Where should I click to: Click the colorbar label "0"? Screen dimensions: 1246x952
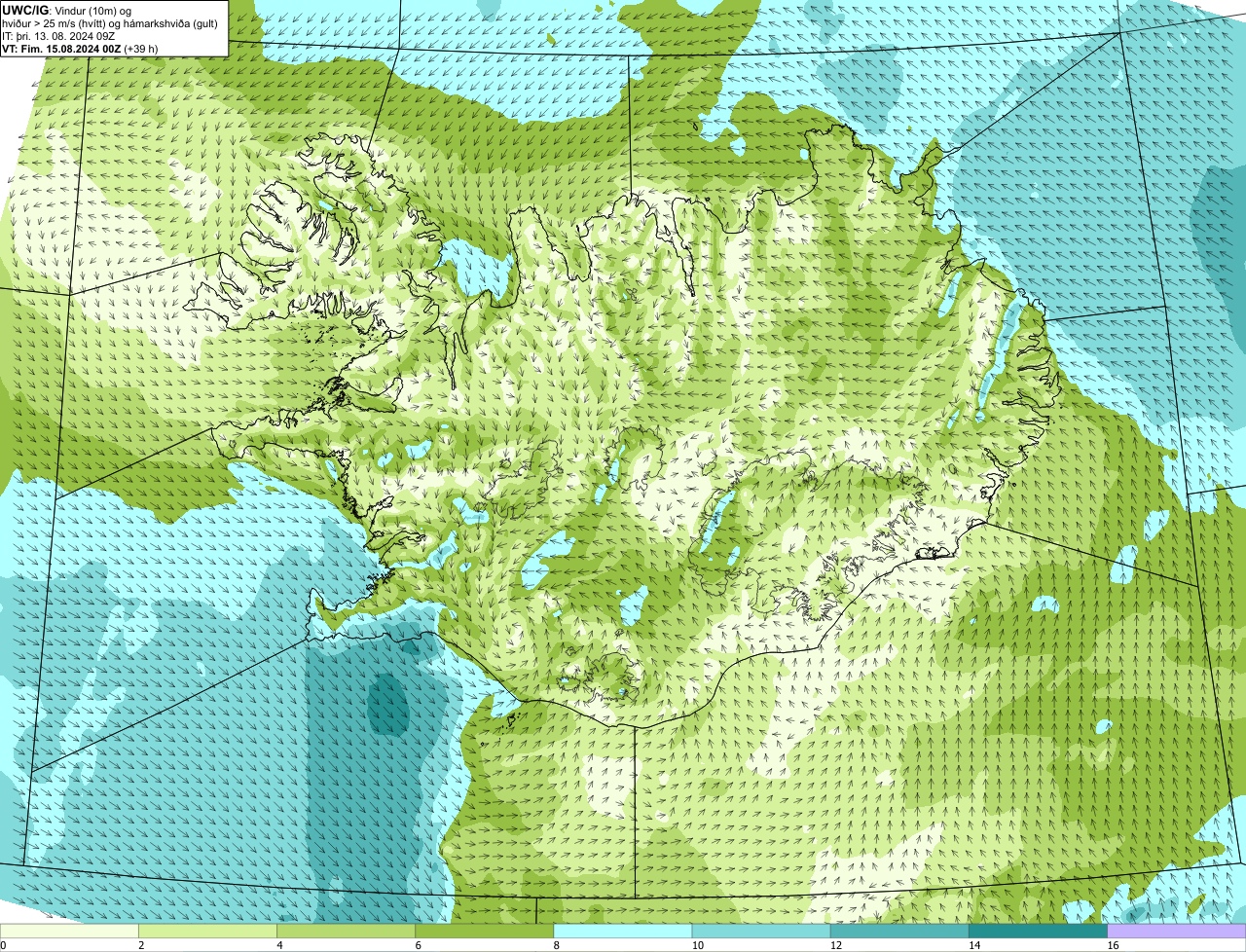3,945
